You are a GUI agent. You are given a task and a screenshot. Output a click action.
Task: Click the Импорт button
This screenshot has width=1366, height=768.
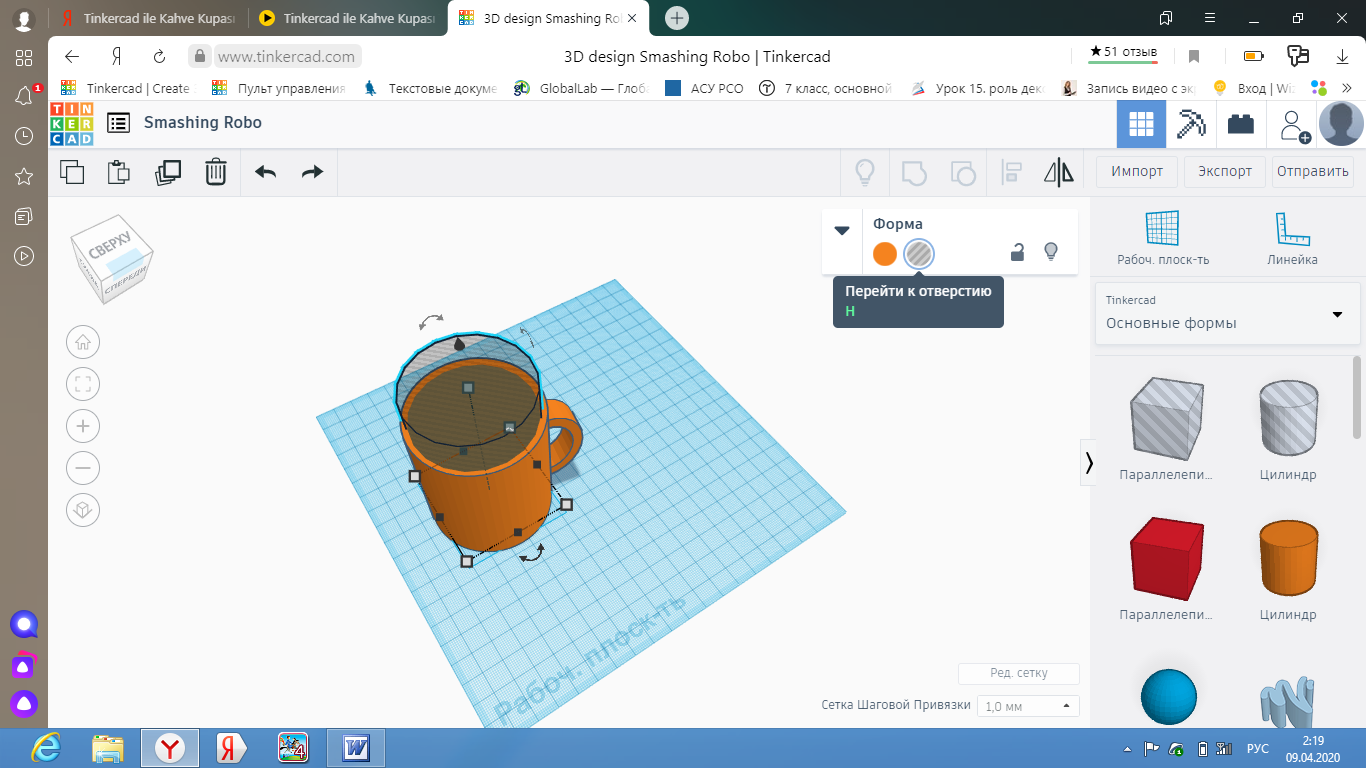1137,171
